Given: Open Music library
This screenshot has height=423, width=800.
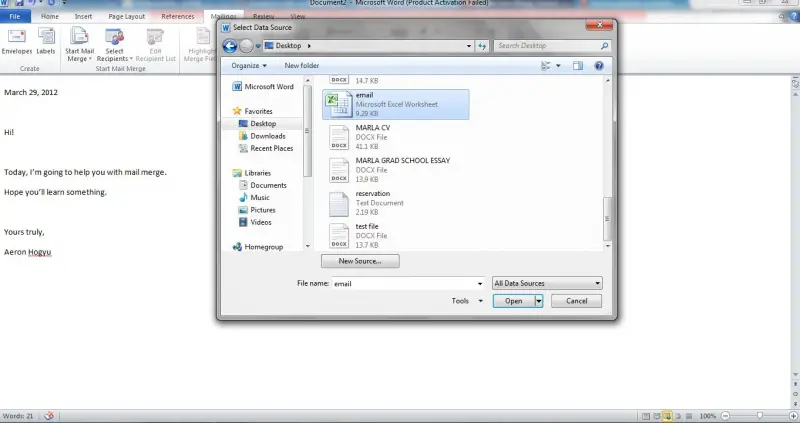Looking at the screenshot, I should pos(254,197).
